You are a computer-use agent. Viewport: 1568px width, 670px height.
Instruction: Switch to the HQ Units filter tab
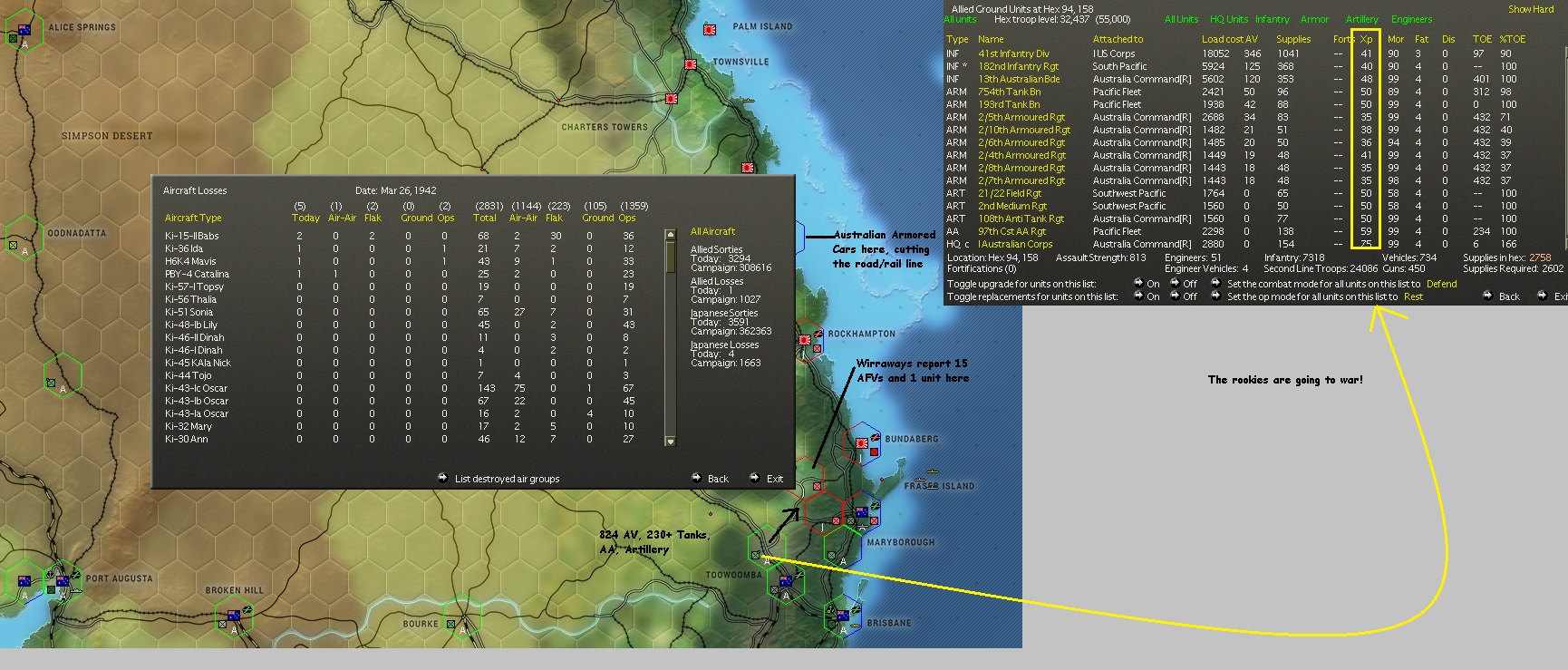pos(1229,19)
